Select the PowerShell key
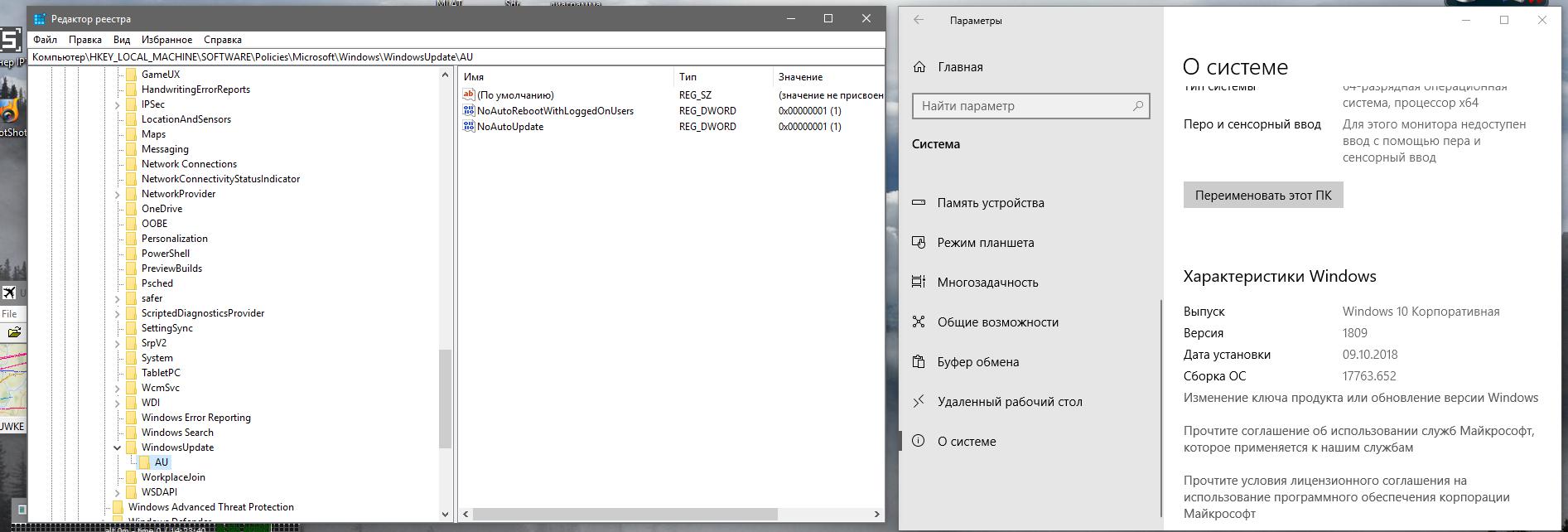The width and height of the screenshot is (1568, 532). coord(166,254)
